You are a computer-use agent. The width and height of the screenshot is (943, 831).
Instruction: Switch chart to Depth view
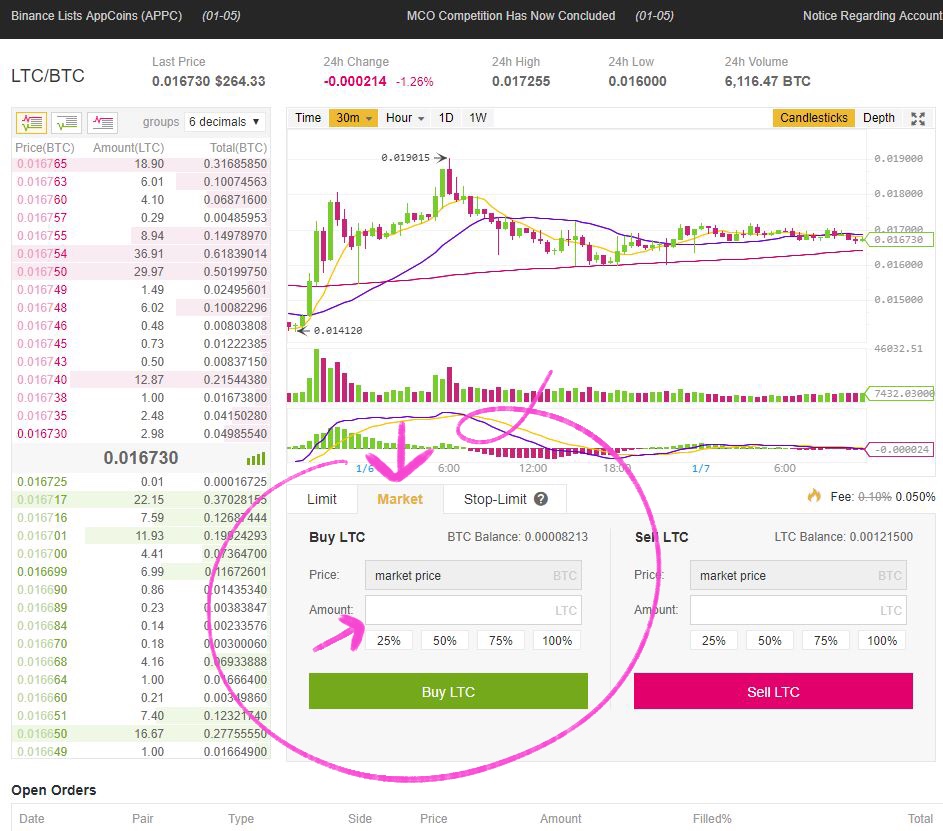(x=879, y=118)
